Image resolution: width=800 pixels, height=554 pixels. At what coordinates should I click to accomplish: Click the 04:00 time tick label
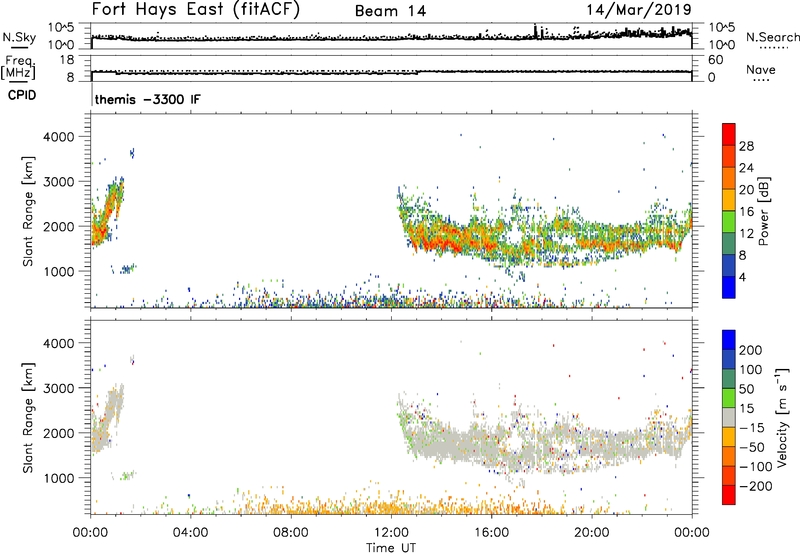point(190,533)
